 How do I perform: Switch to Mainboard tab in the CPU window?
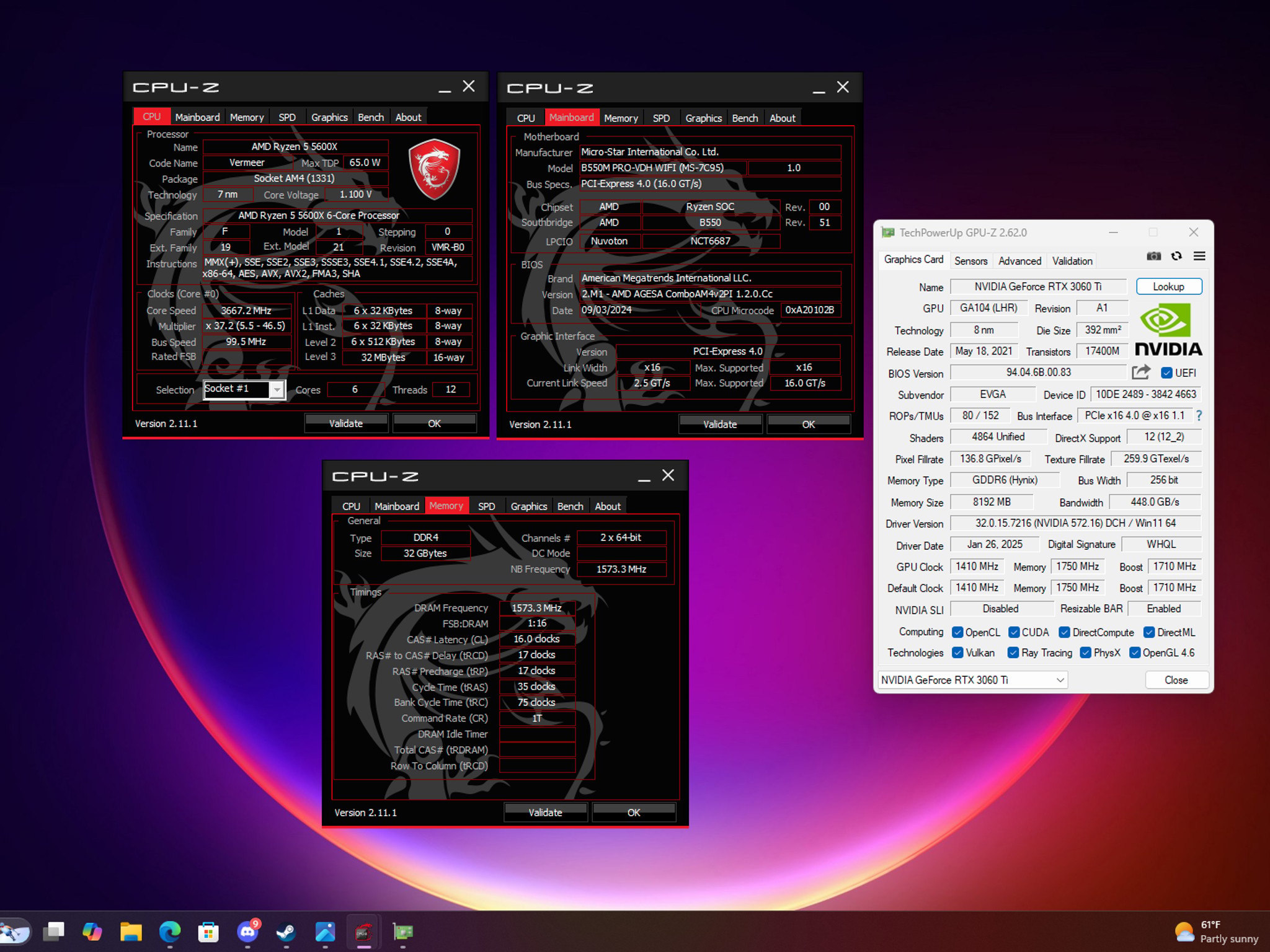(x=197, y=117)
